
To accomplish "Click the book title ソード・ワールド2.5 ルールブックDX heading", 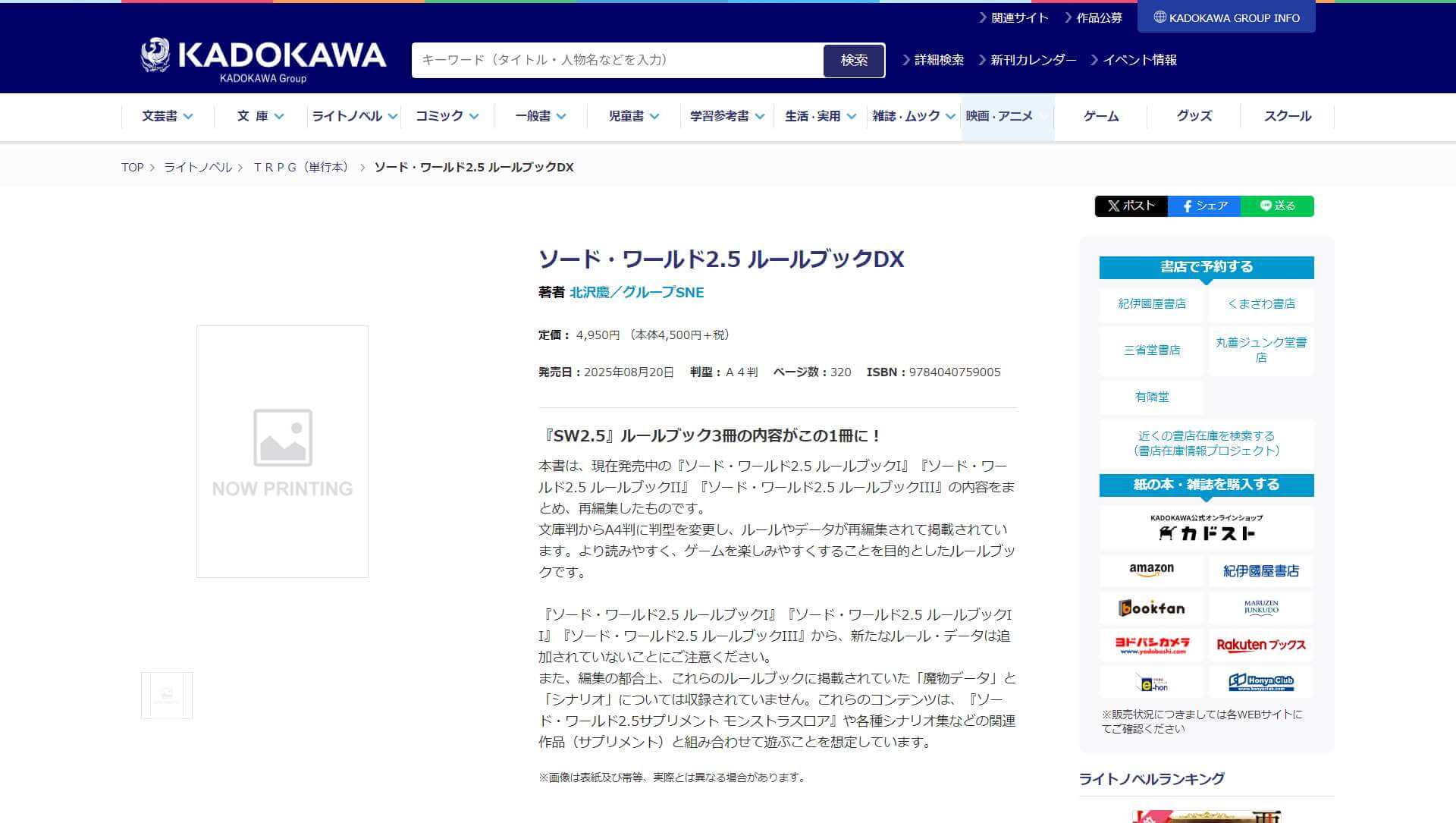I will 721,259.
